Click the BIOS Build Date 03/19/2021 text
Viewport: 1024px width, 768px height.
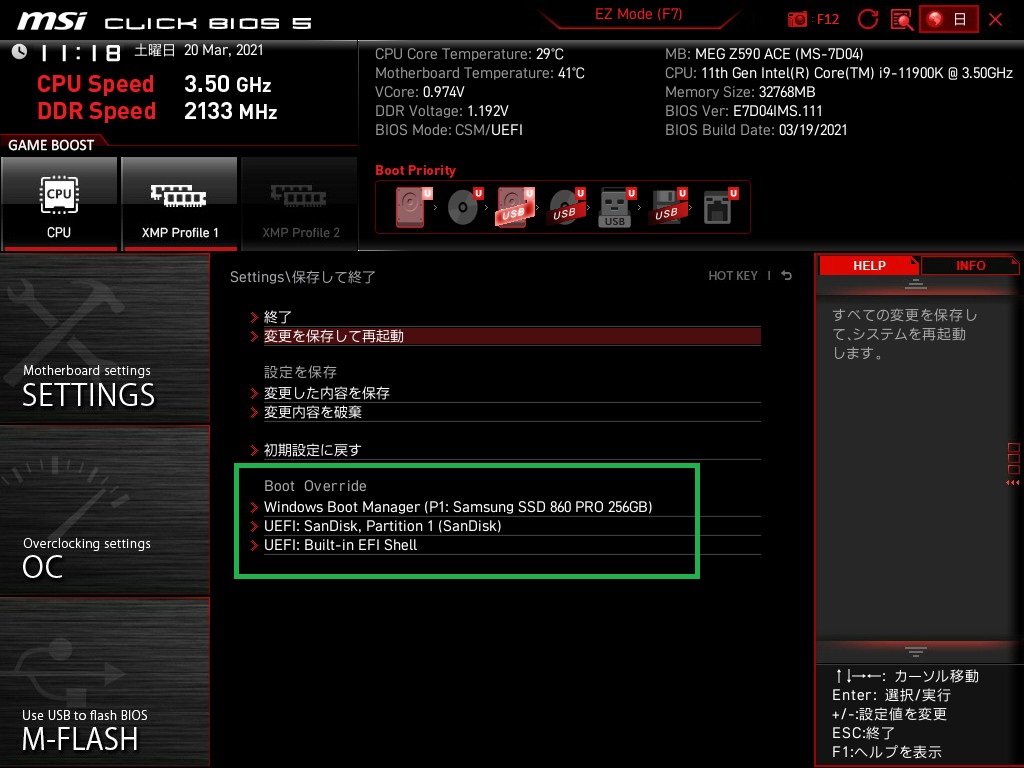coord(756,130)
